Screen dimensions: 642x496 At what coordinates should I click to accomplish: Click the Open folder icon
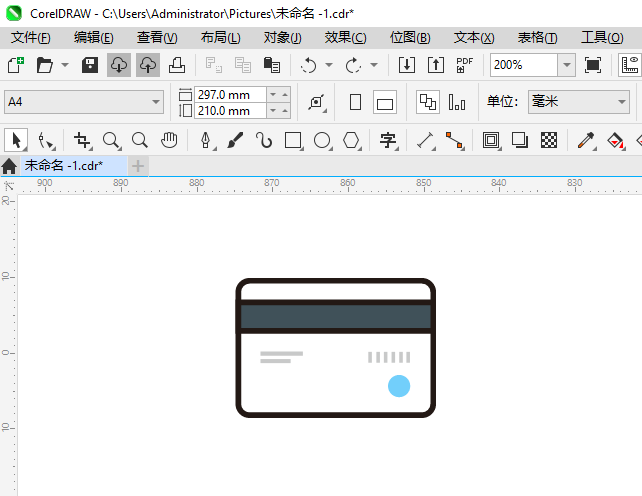click(x=44, y=65)
